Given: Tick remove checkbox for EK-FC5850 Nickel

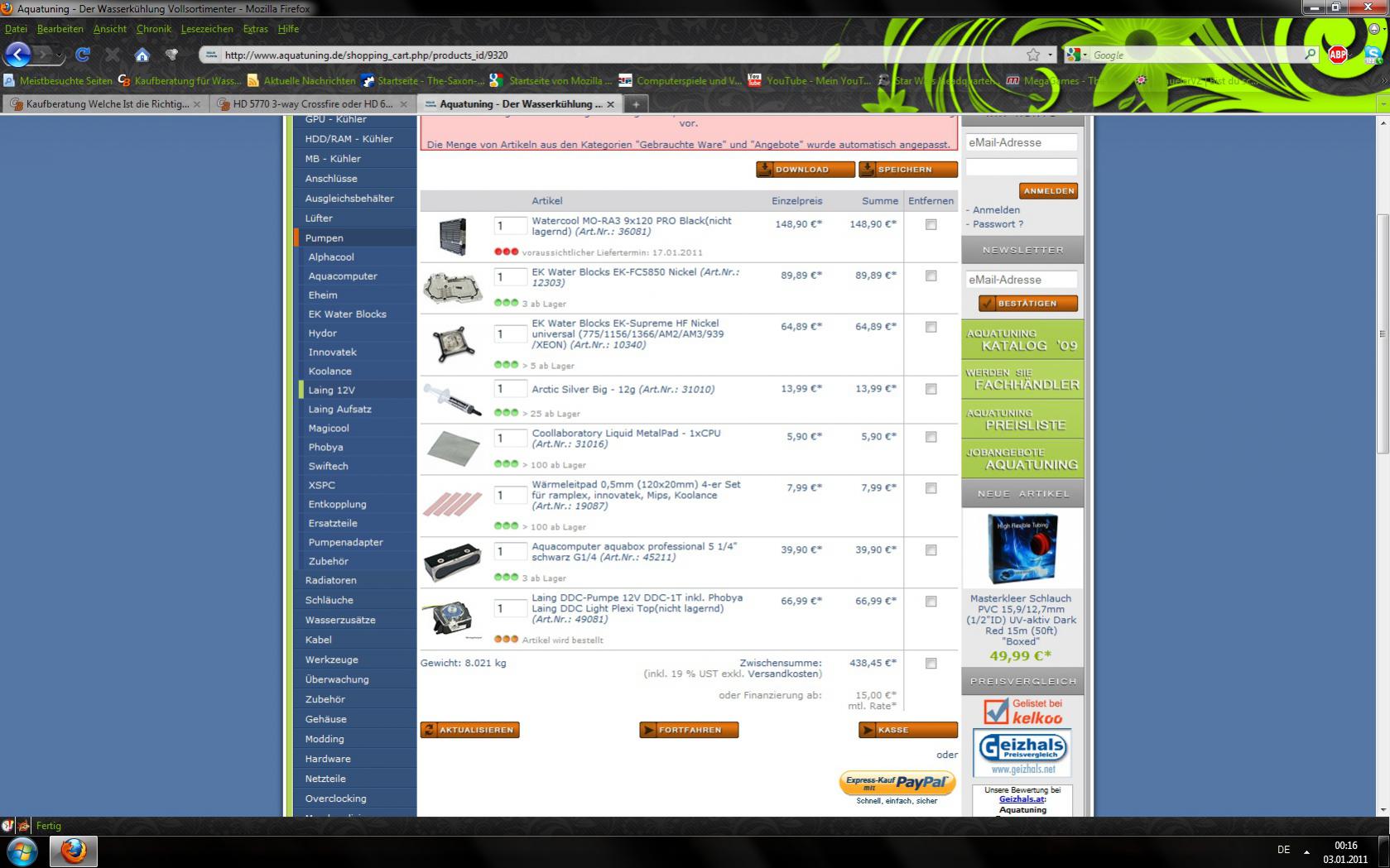Looking at the screenshot, I should (x=931, y=276).
